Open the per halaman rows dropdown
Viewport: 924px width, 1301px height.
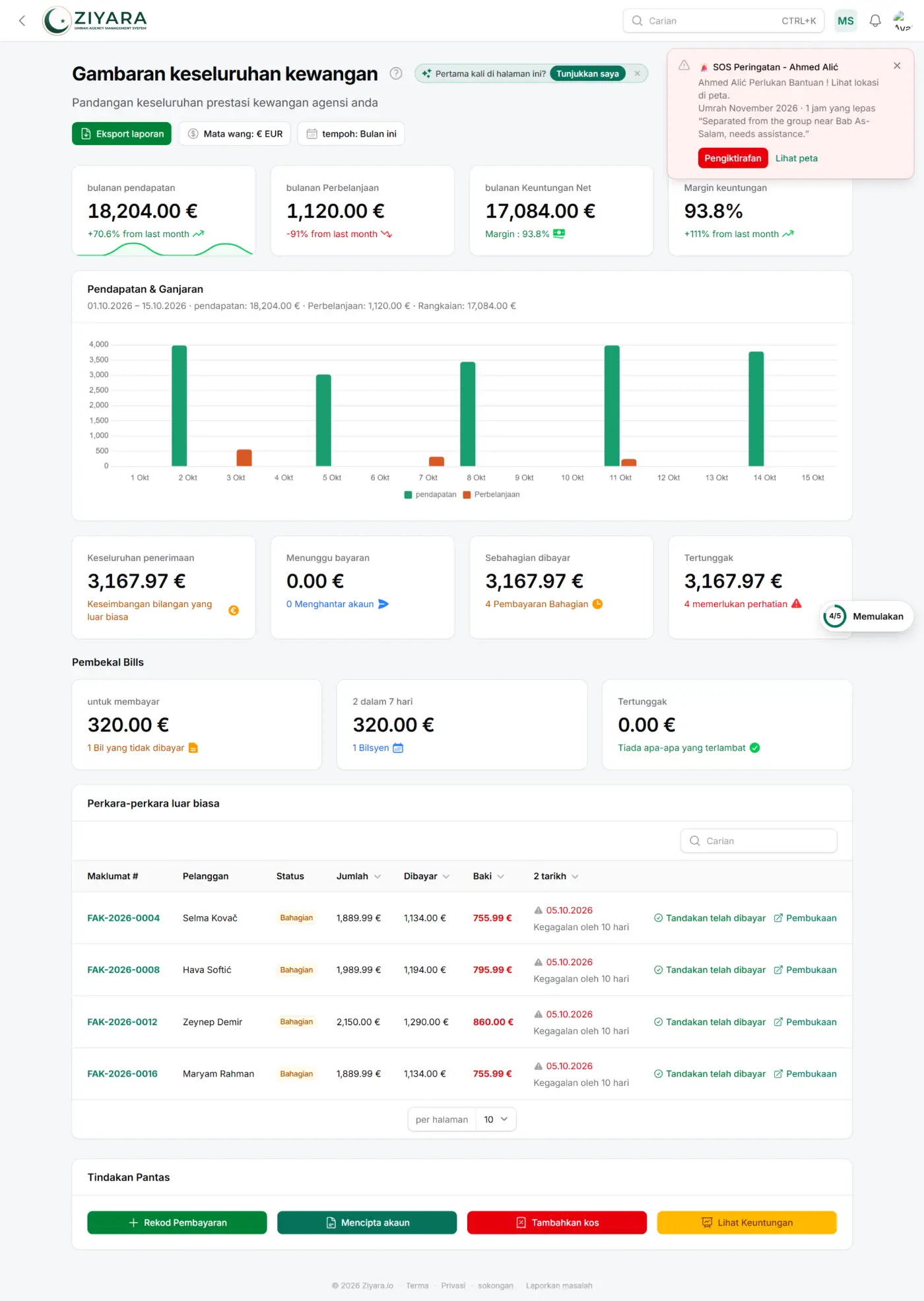(x=496, y=1119)
